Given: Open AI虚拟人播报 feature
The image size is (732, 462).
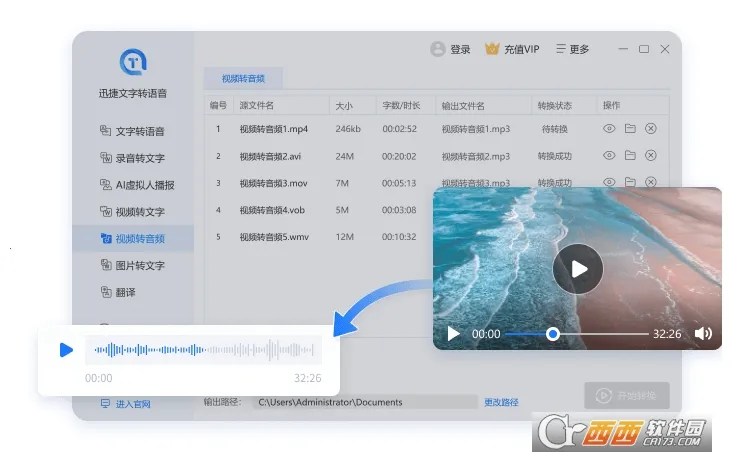Looking at the screenshot, I should click(x=137, y=185).
